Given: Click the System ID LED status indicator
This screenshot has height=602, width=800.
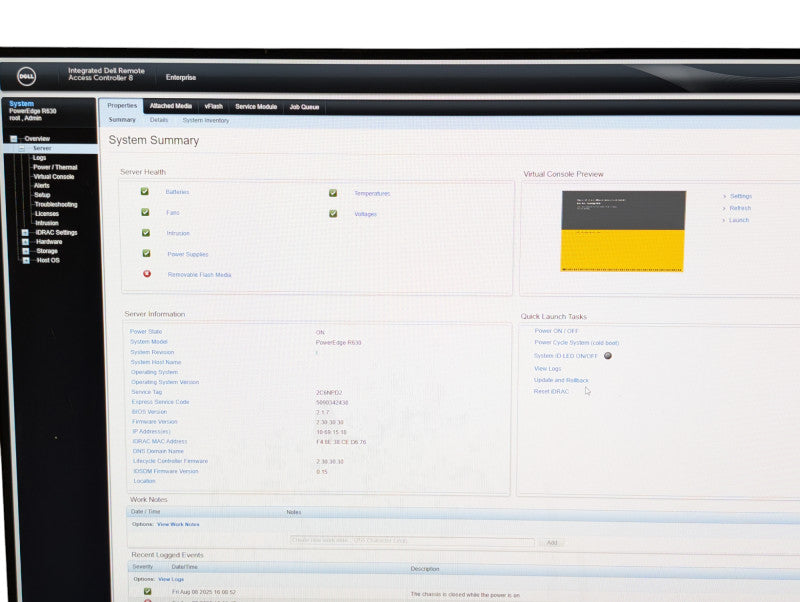Looking at the screenshot, I should coord(608,356).
